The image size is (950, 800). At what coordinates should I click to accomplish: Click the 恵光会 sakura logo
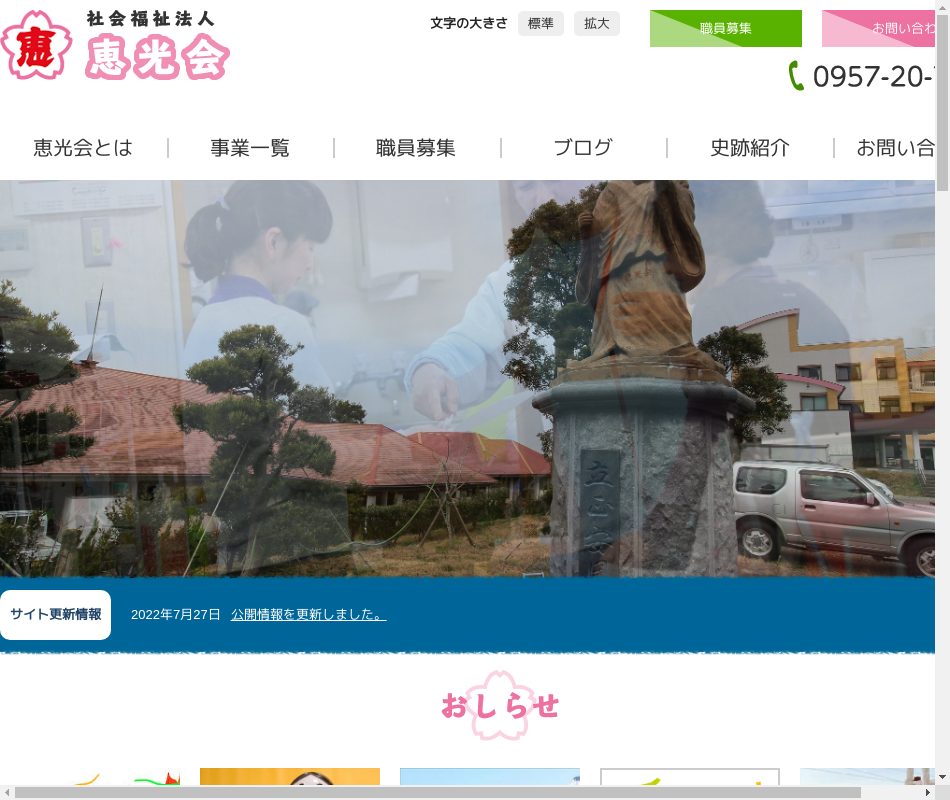click(x=115, y=45)
